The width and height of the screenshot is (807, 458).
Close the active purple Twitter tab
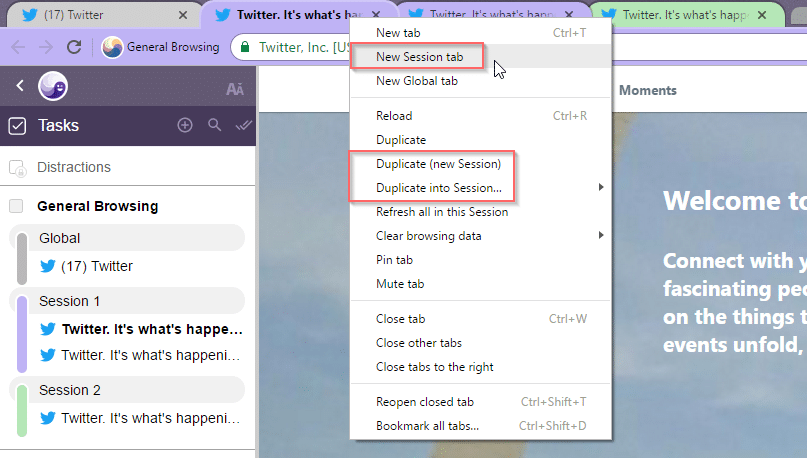376,15
